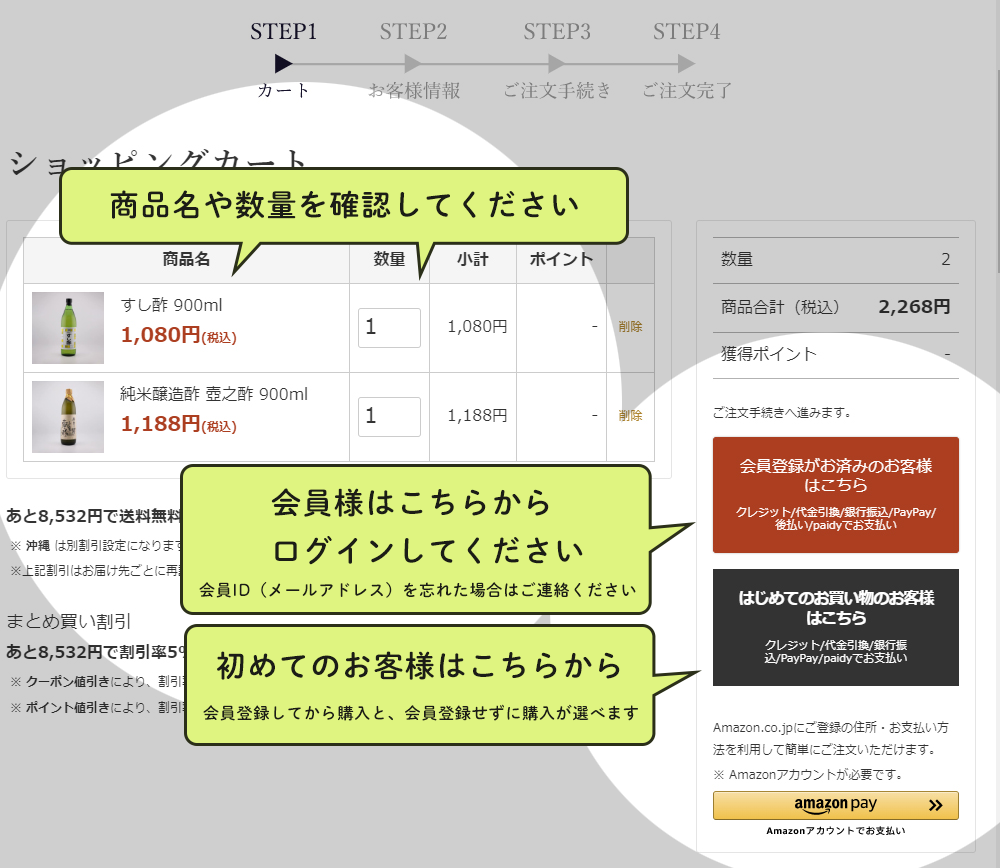Select the カート step label
1000x868 pixels.
284,91
